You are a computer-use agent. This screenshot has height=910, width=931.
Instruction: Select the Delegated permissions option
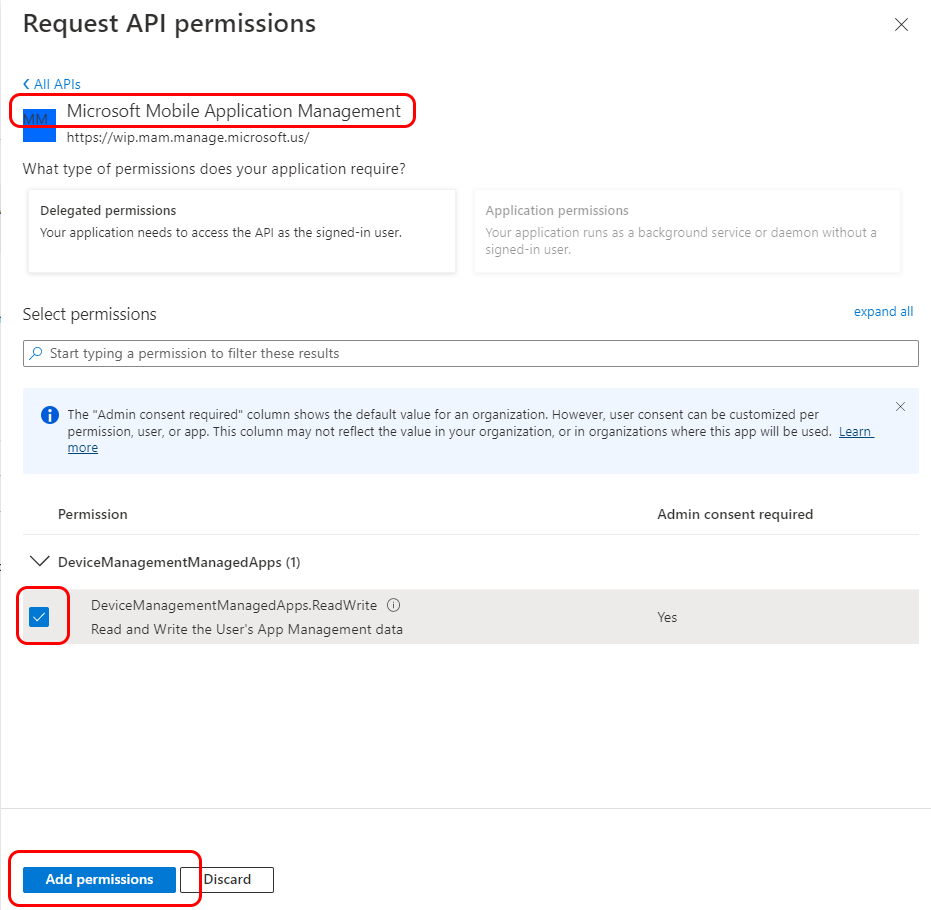(241, 230)
